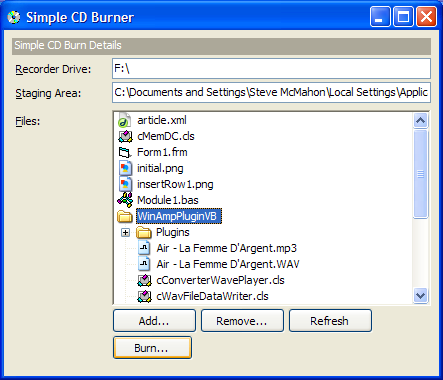The image size is (443, 380).
Task: Click the file list scroll up arrow
Action: (420, 120)
